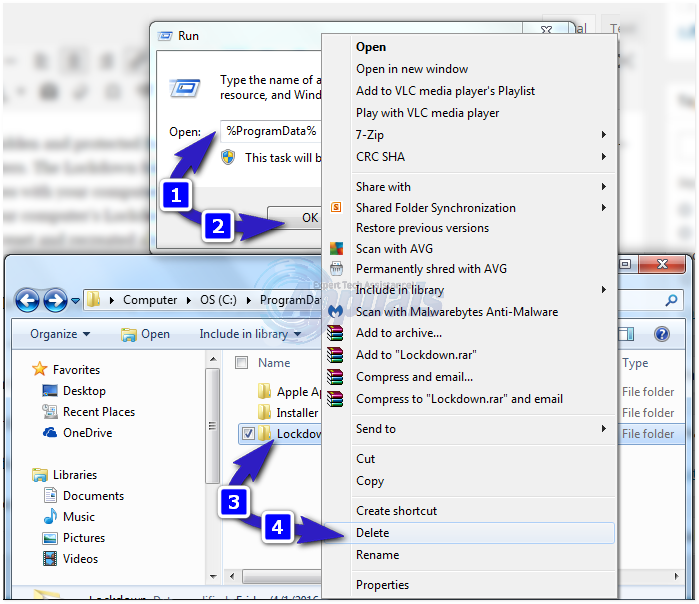
Task: Select Create shortcut menu entry
Action: click(469, 510)
